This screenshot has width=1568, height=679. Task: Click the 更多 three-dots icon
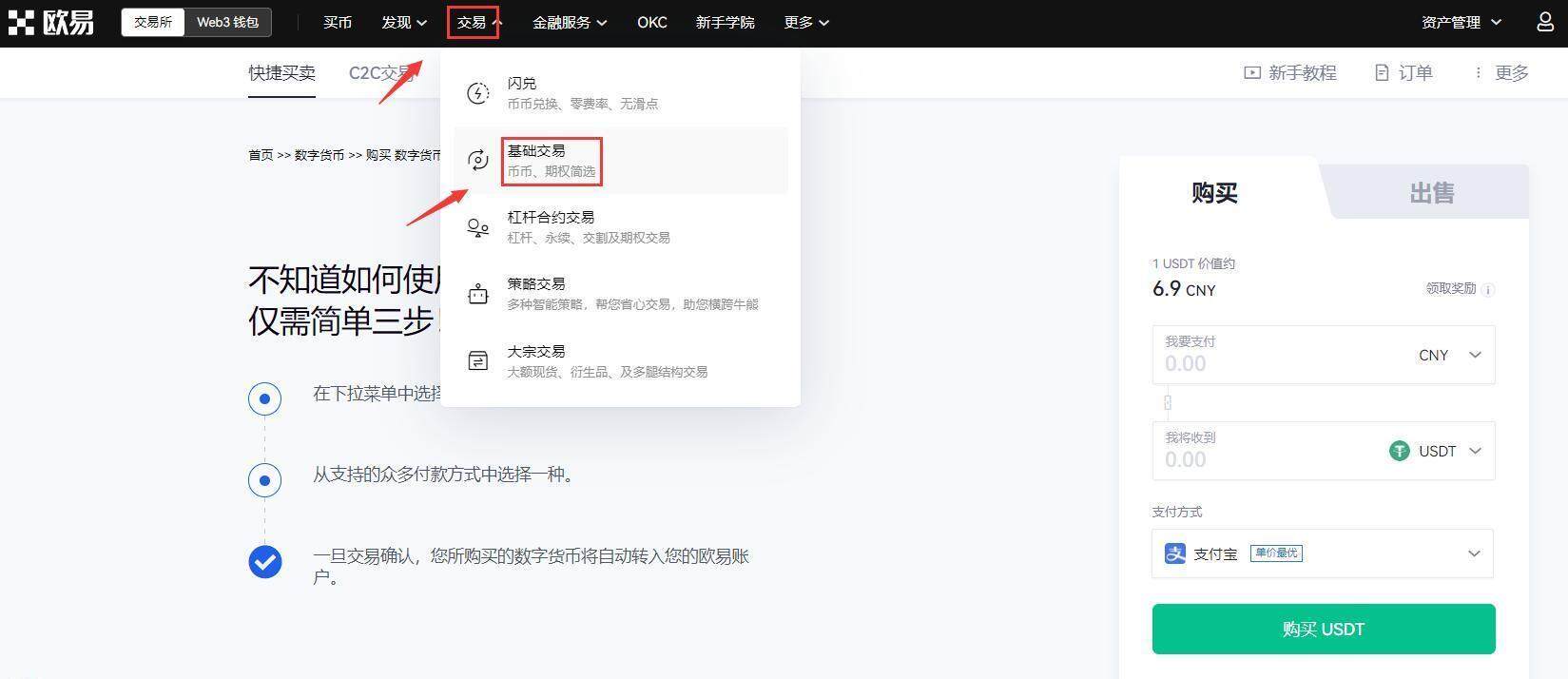(x=1478, y=72)
